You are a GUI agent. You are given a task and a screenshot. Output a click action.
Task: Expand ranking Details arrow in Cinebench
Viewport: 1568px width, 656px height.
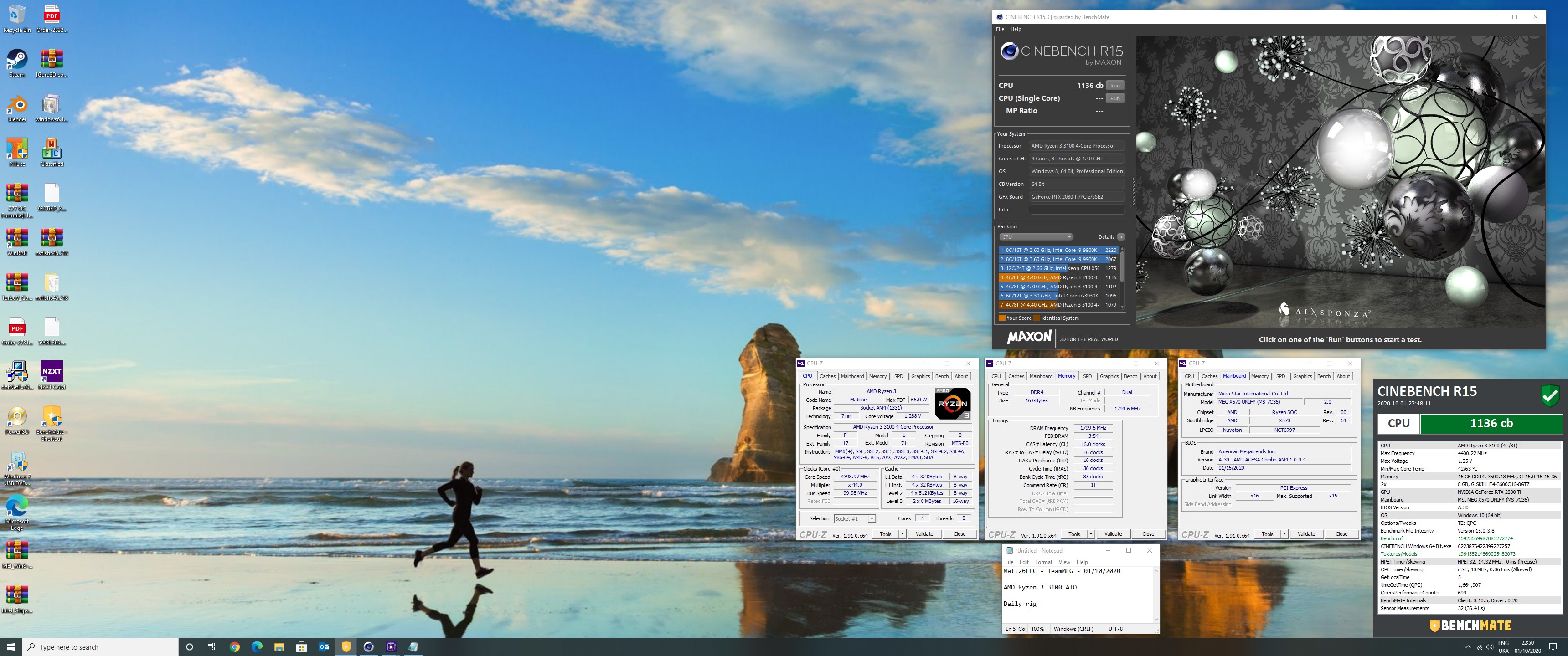(1120, 237)
